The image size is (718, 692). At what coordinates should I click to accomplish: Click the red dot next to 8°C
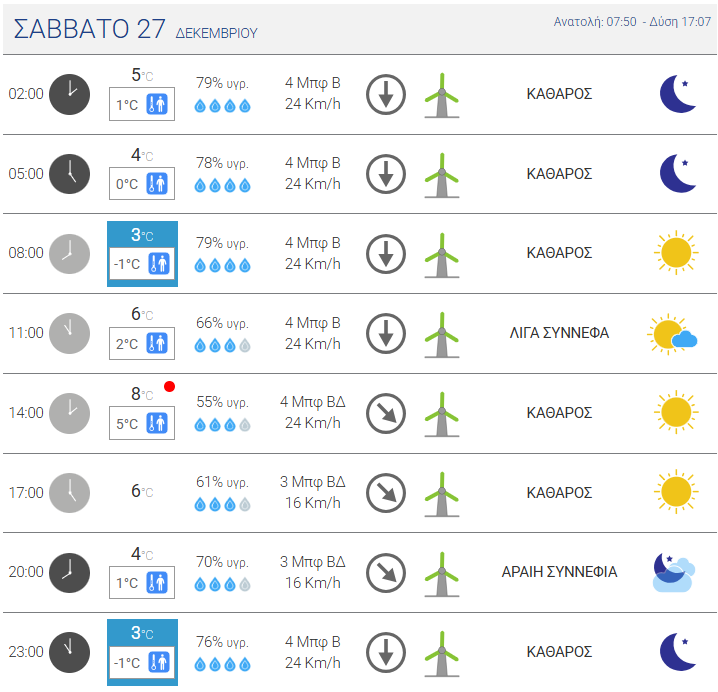[169, 387]
